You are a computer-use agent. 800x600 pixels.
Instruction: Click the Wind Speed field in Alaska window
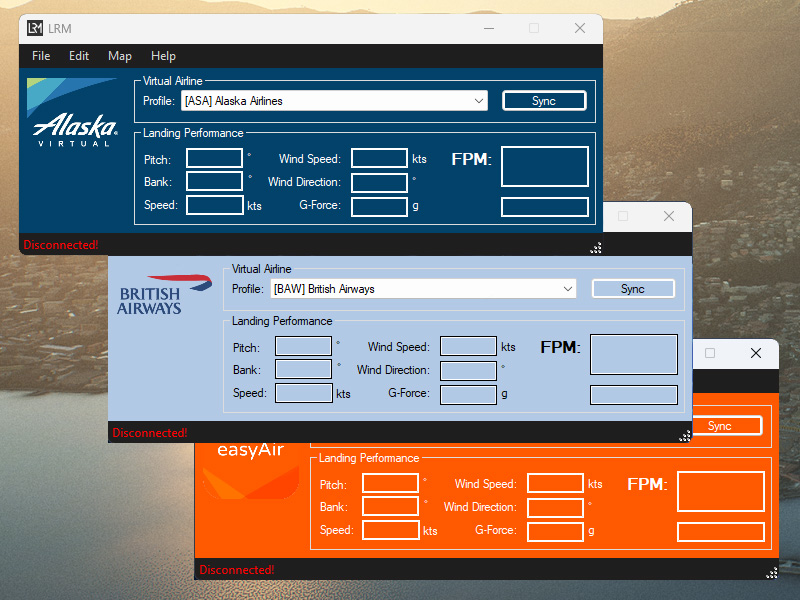coord(379,158)
